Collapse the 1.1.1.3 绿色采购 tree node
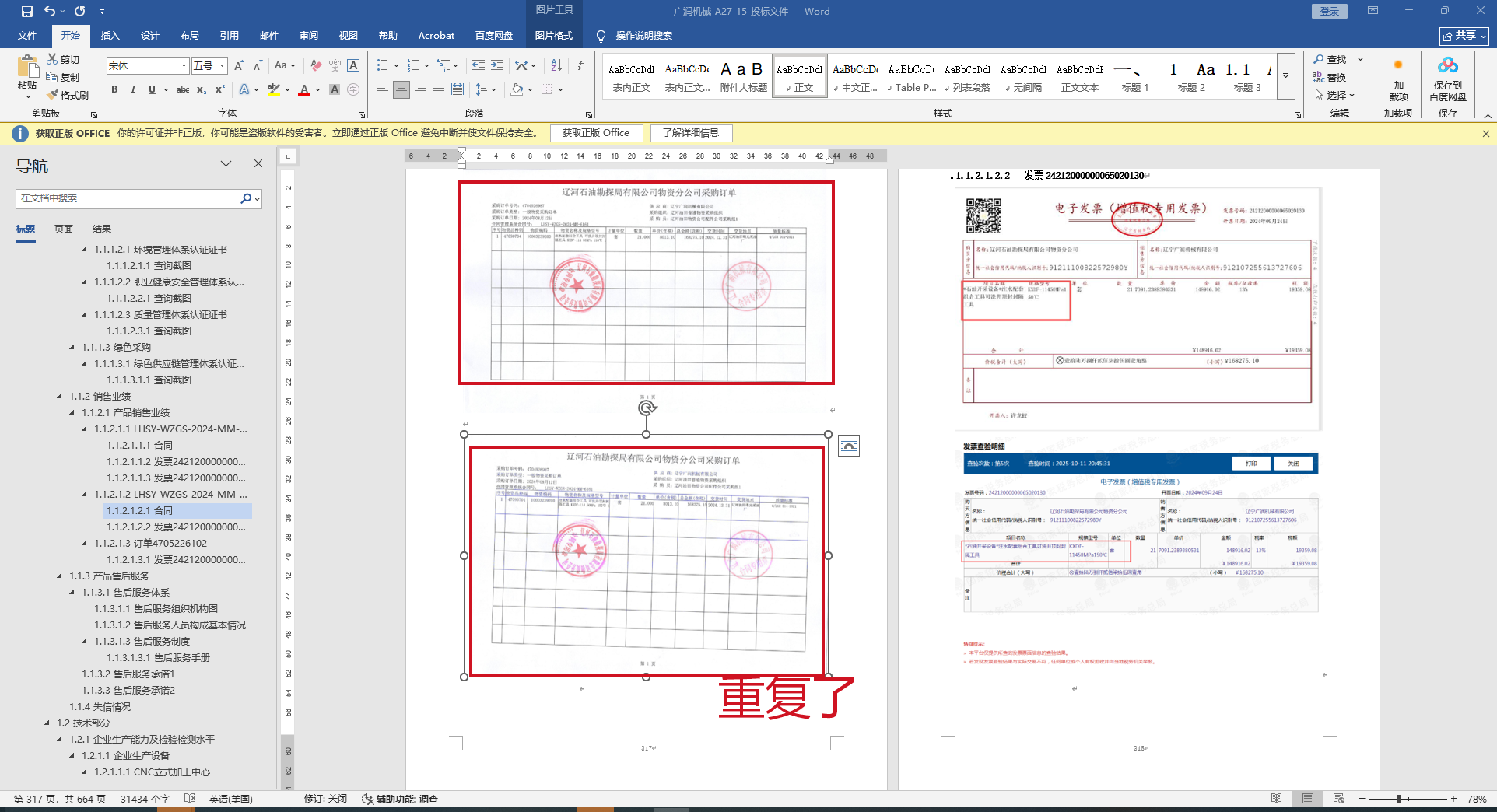The height and width of the screenshot is (812, 1497). (x=72, y=348)
